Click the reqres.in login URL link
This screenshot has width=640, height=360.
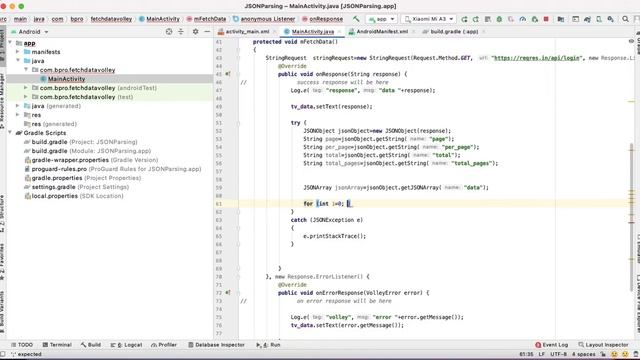tap(536, 58)
